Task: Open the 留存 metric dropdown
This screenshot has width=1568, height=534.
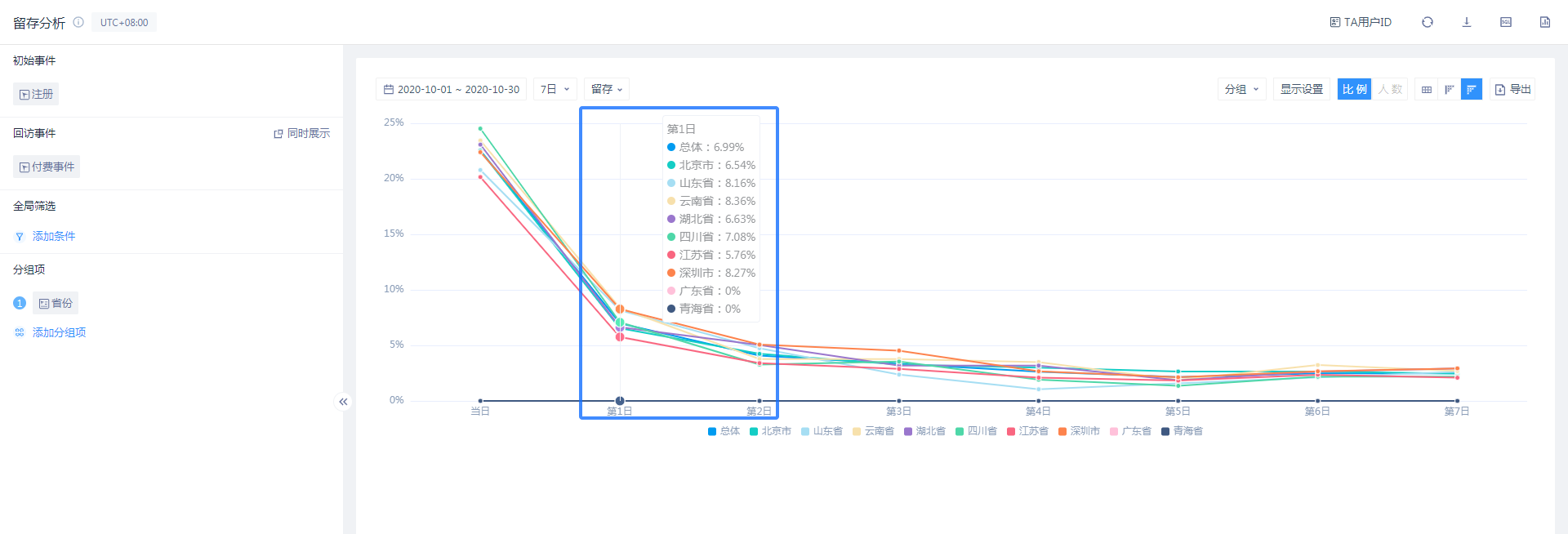Action: tap(606, 89)
